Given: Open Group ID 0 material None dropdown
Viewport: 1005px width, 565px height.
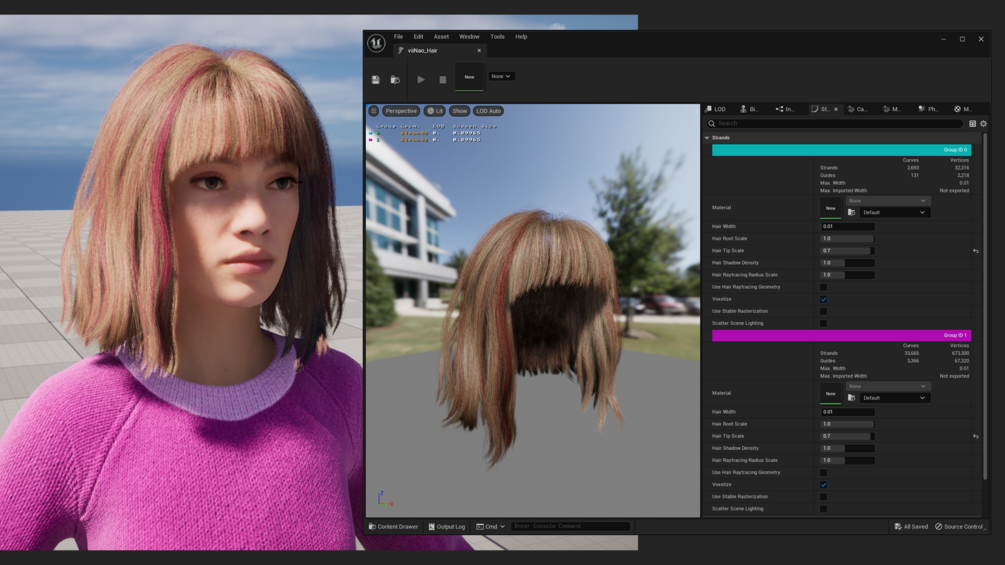Looking at the screenshot, I should 887,201.
